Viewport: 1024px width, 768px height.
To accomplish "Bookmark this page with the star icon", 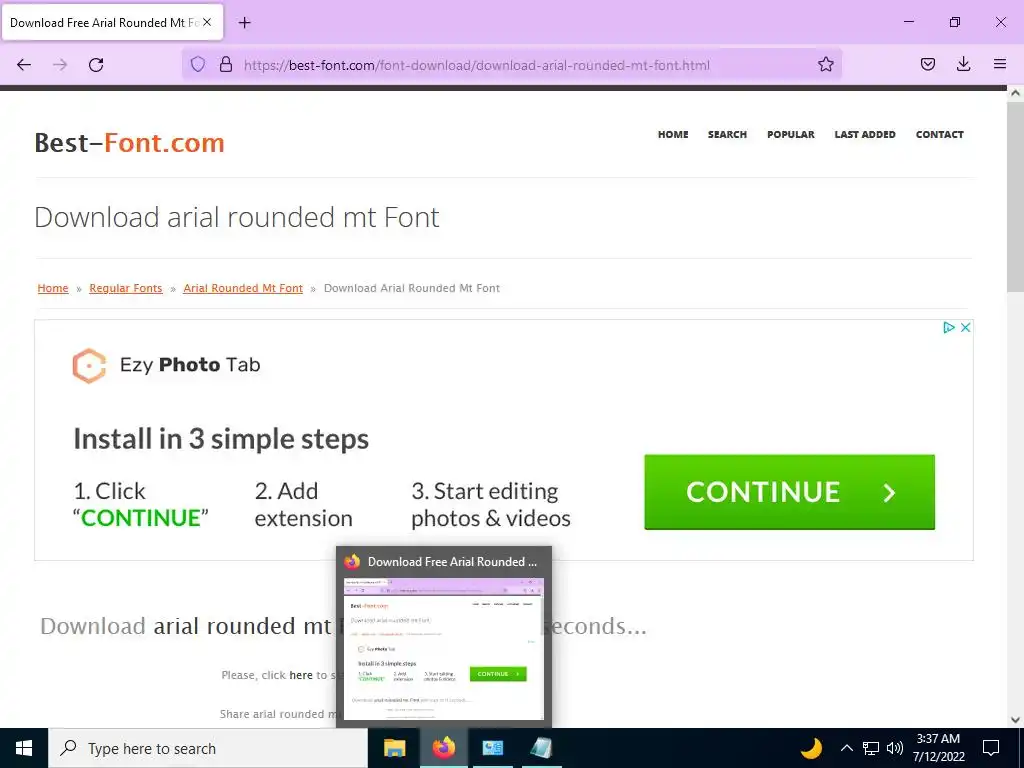I will [825, 64].
